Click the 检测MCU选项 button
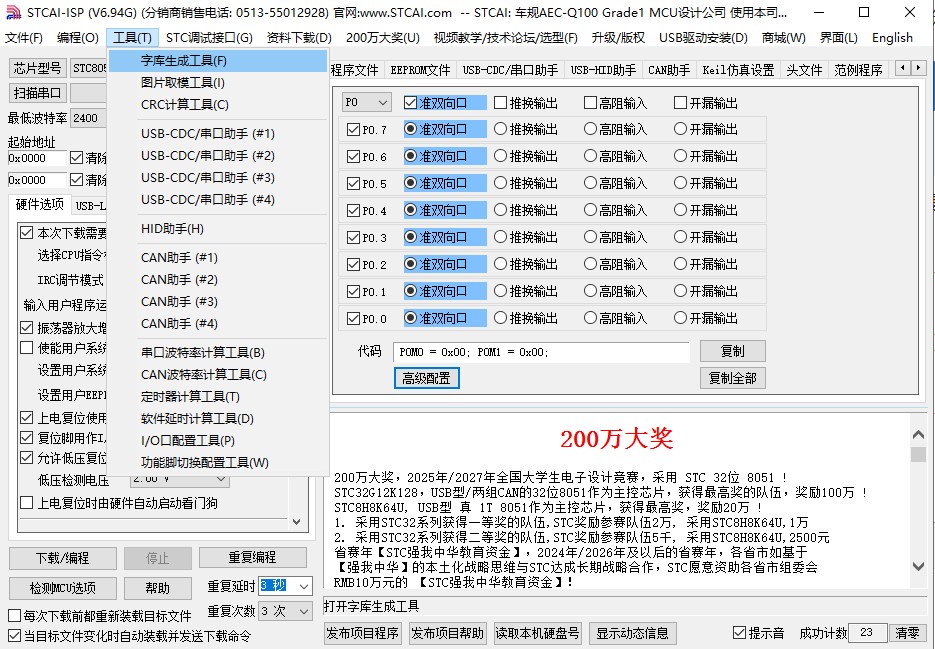Screen dimensions: 935x649 click(x=63, y=588)
